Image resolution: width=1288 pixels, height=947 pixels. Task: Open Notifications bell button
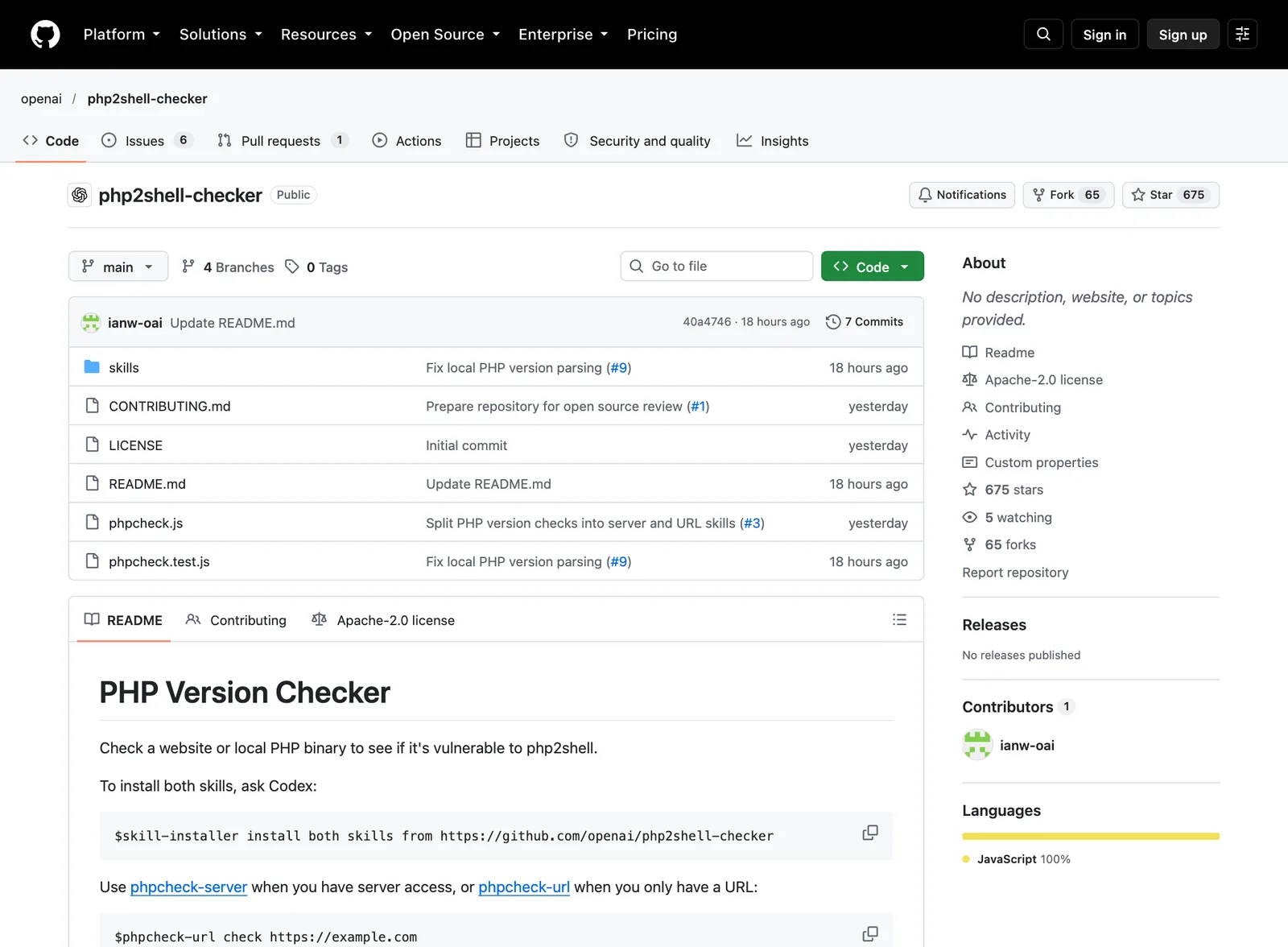[962, 195]
